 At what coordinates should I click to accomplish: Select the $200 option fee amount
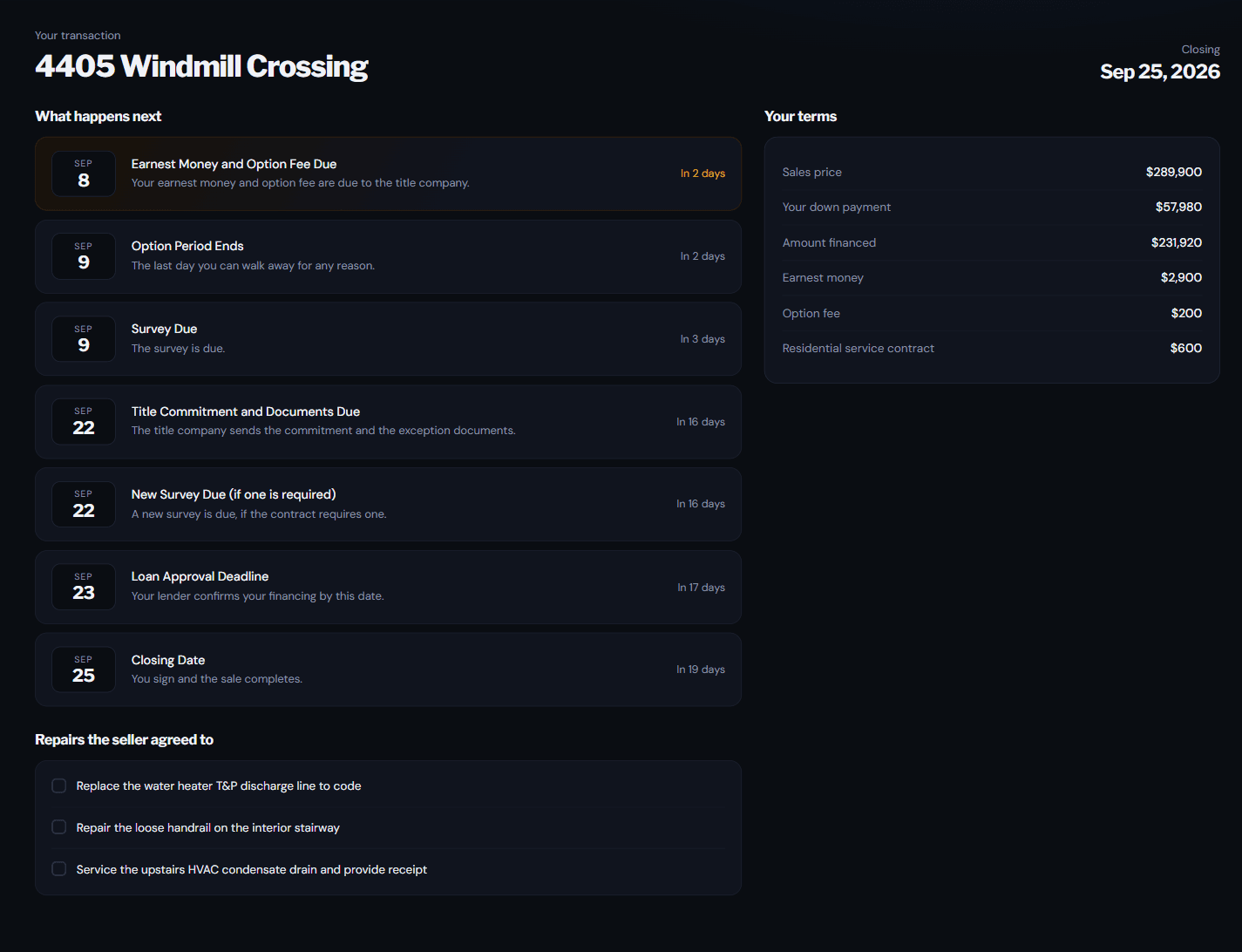point(1186,313)
